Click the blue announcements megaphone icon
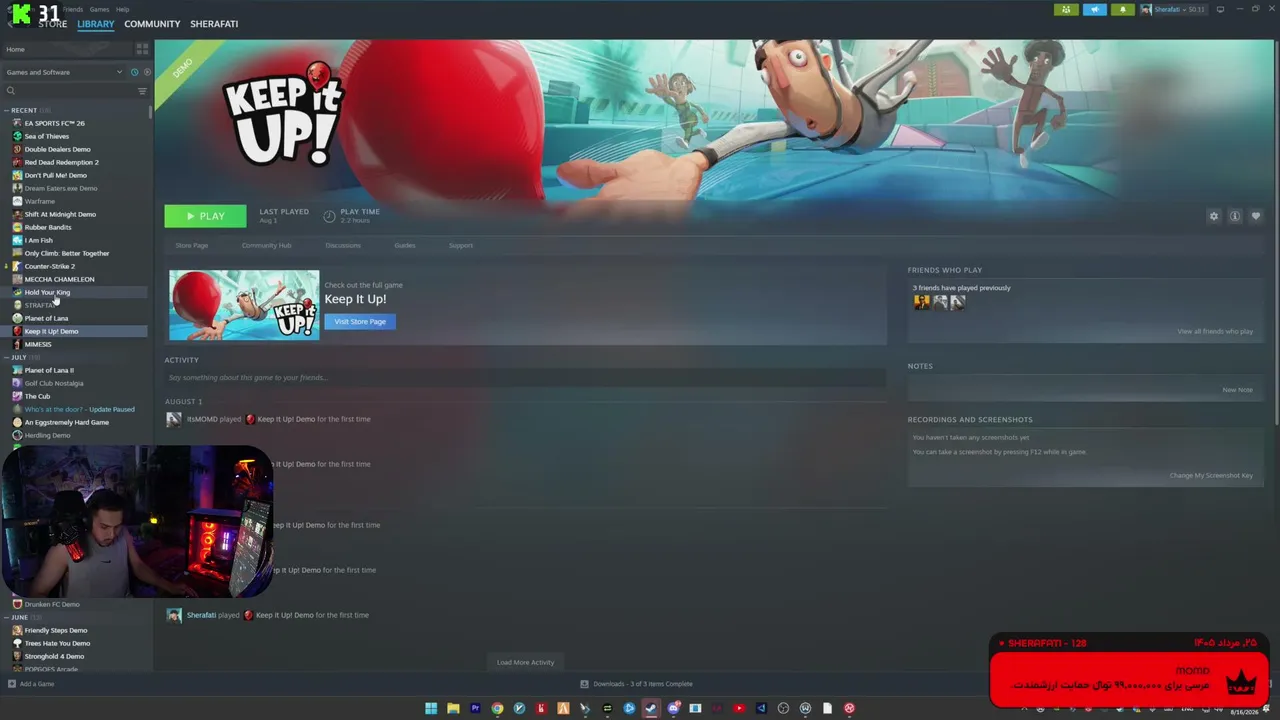1280x720 pixels. [1095, 10]
